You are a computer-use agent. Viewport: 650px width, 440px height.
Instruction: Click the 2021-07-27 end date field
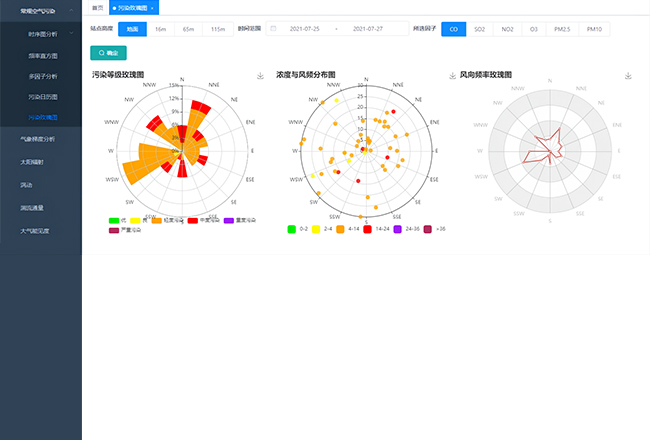tap(388, 29)
